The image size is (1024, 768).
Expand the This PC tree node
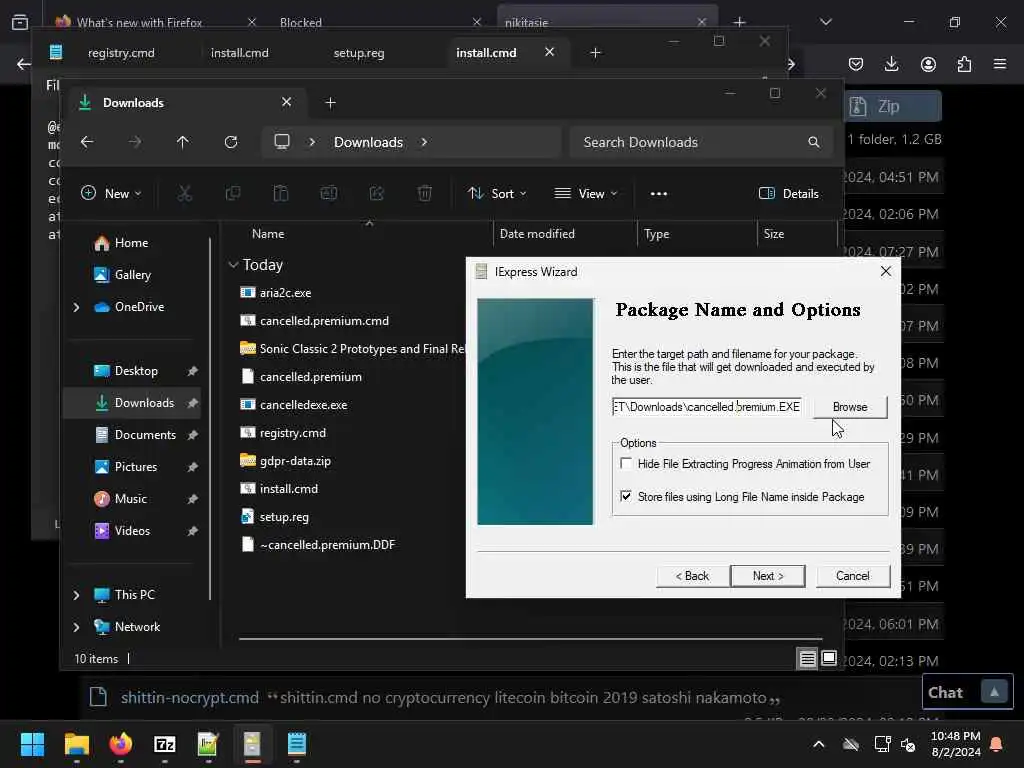[x=76, y=595]
